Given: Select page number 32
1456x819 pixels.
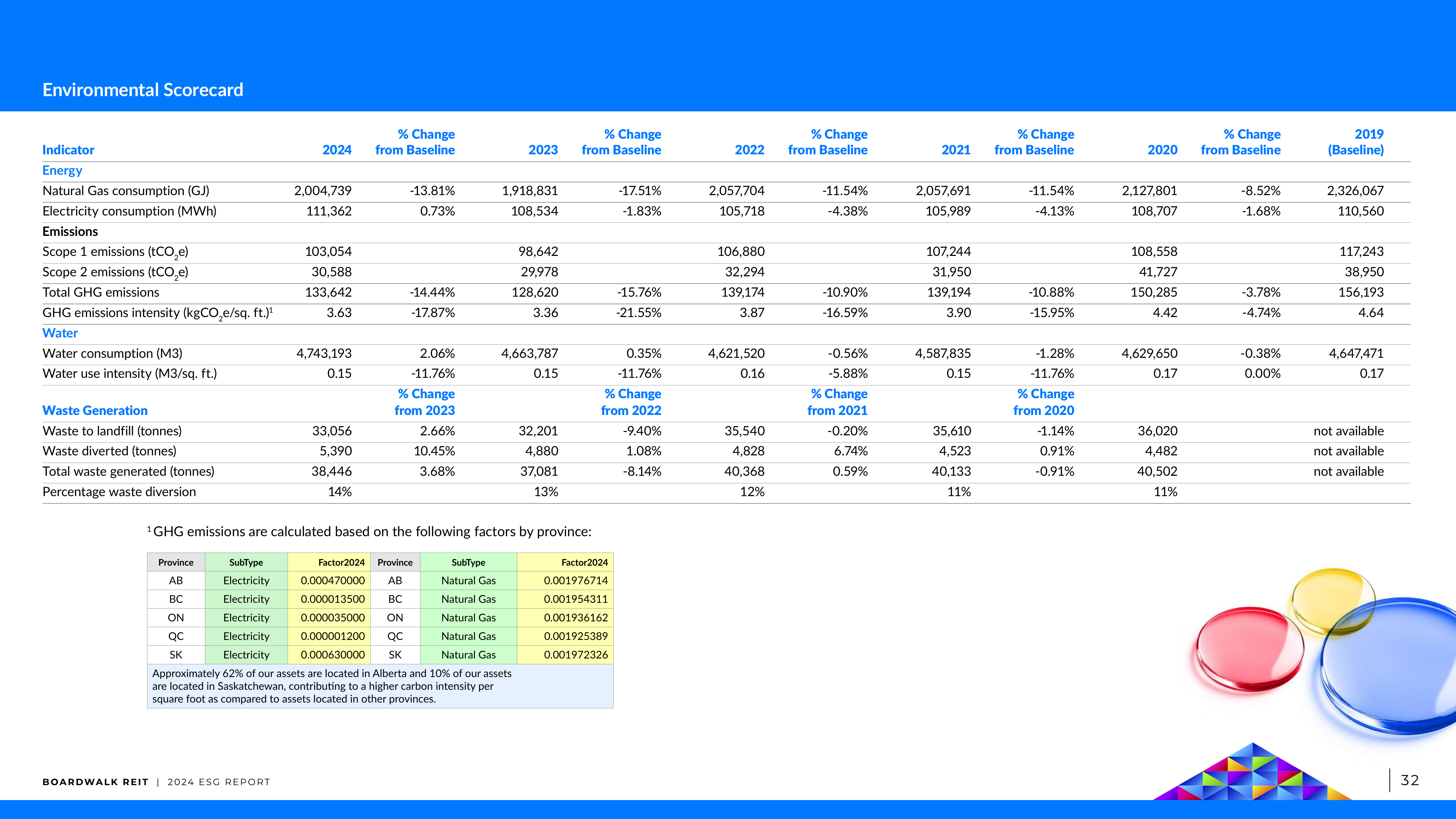Looking at the screenshot, I should pos(1410,780).
